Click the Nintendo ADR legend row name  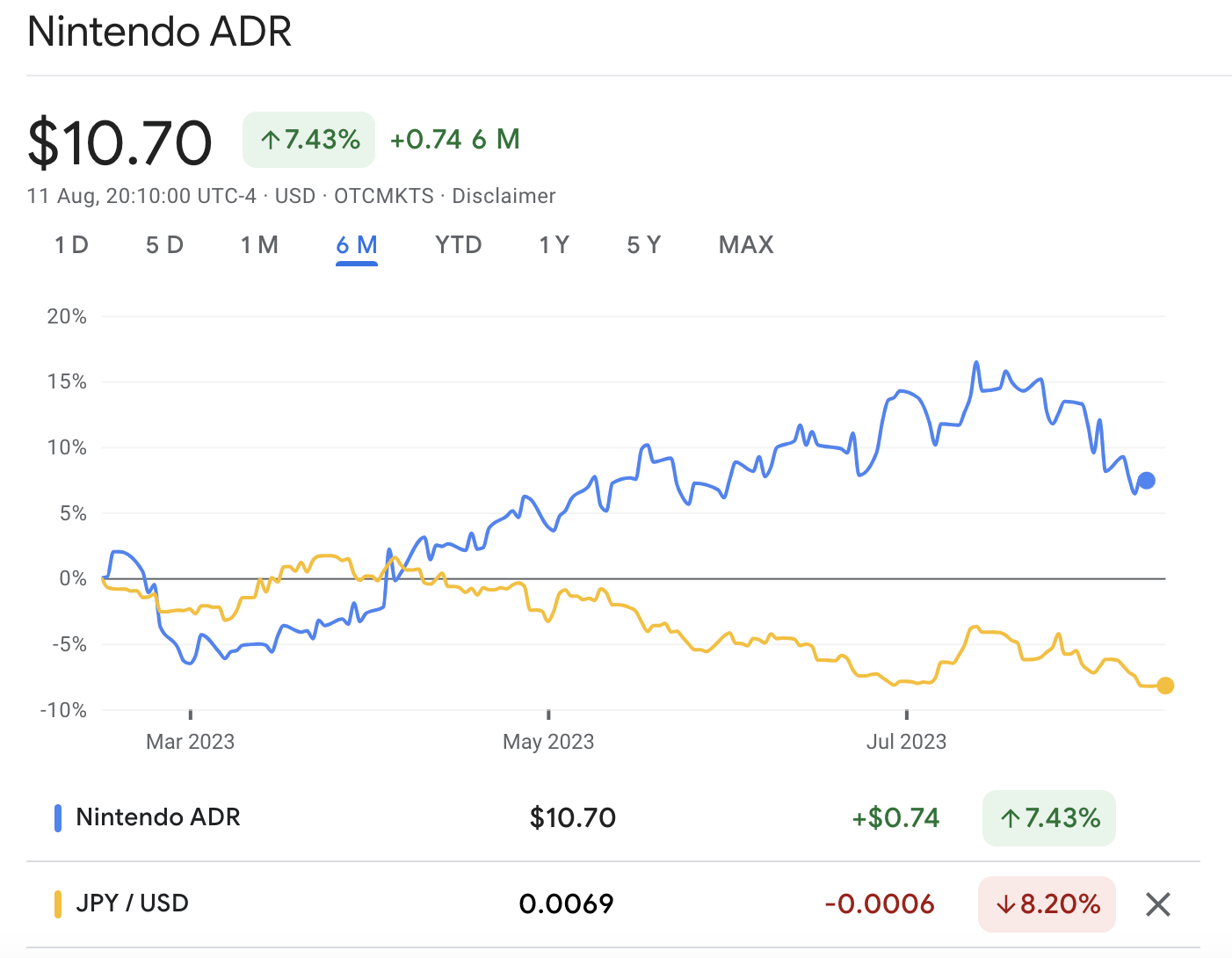coord(158,817)
